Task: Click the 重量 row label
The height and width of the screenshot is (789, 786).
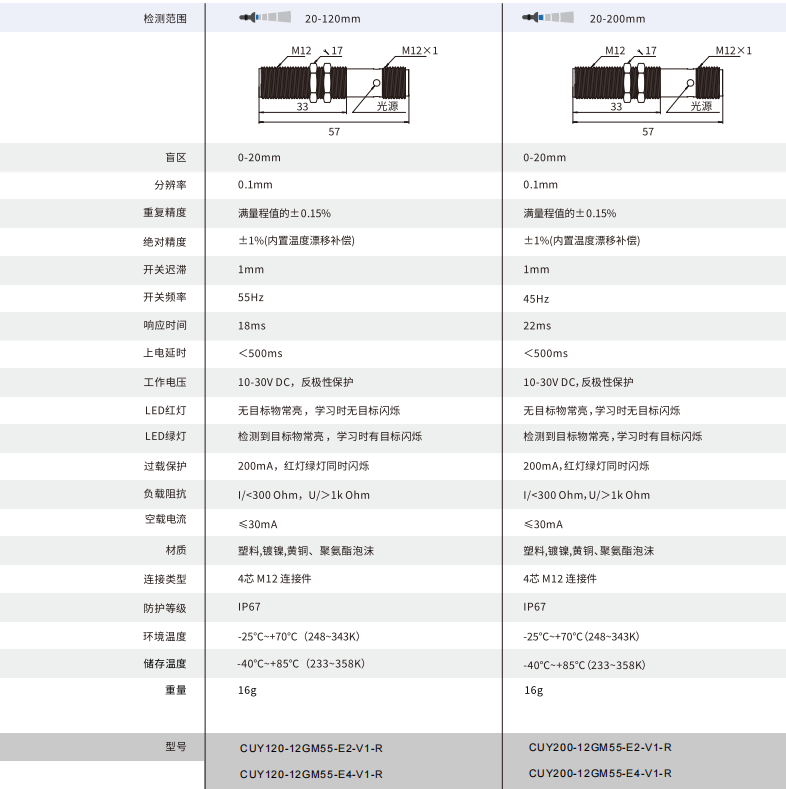Action: (176, 690)
